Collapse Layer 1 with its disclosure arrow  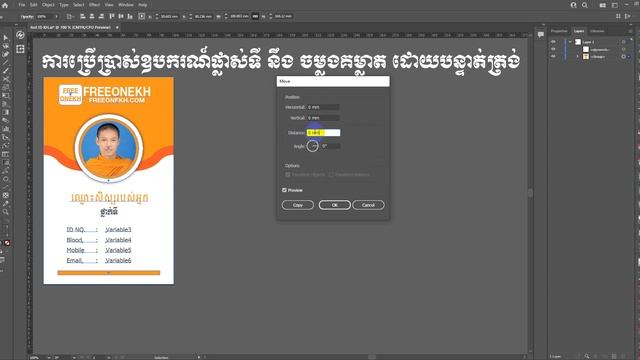tap(570, 42)
